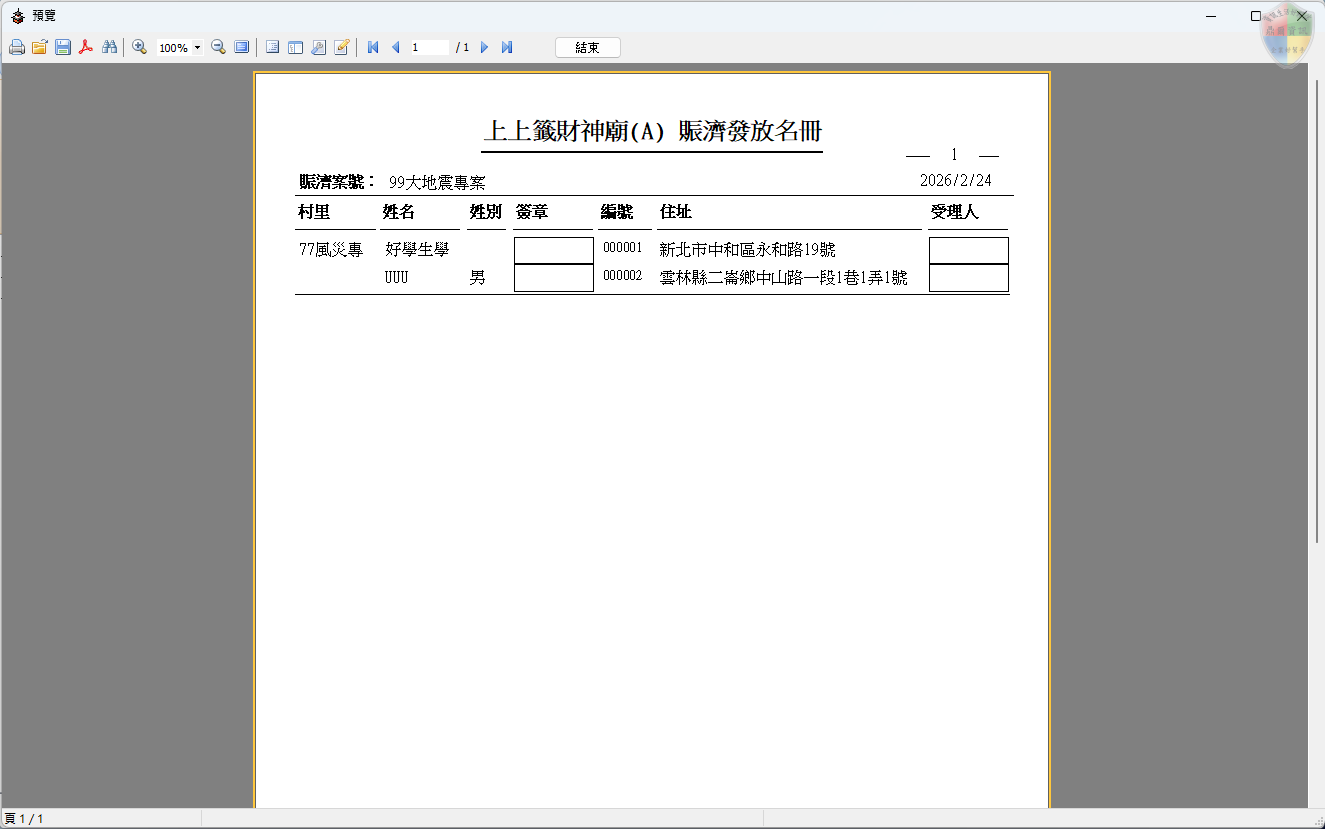
Task: Open page settings with the wrench icon
Action: (x=319, y=47)
